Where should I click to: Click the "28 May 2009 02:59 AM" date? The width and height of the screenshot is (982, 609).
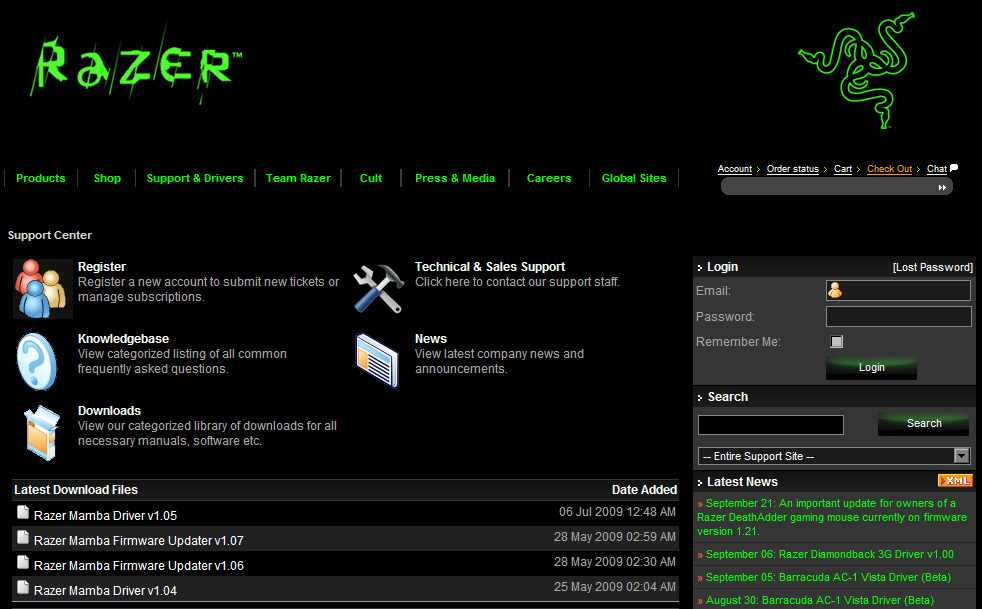[614, 537]
